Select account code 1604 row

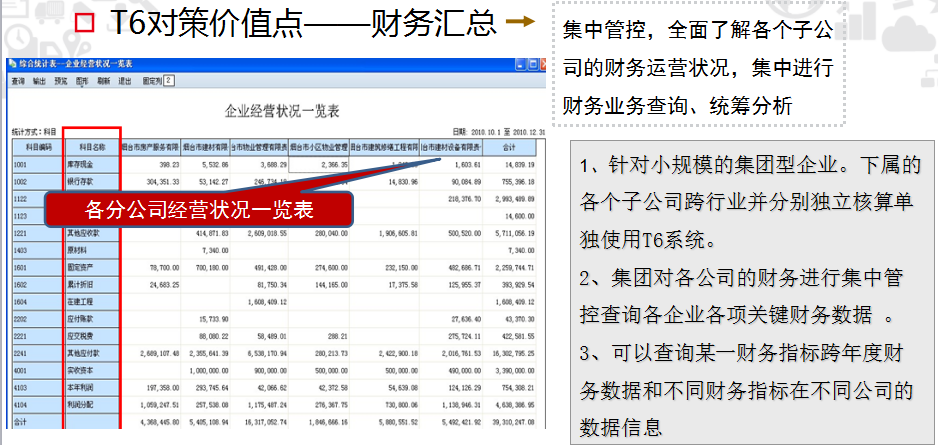tap(38, 303)
